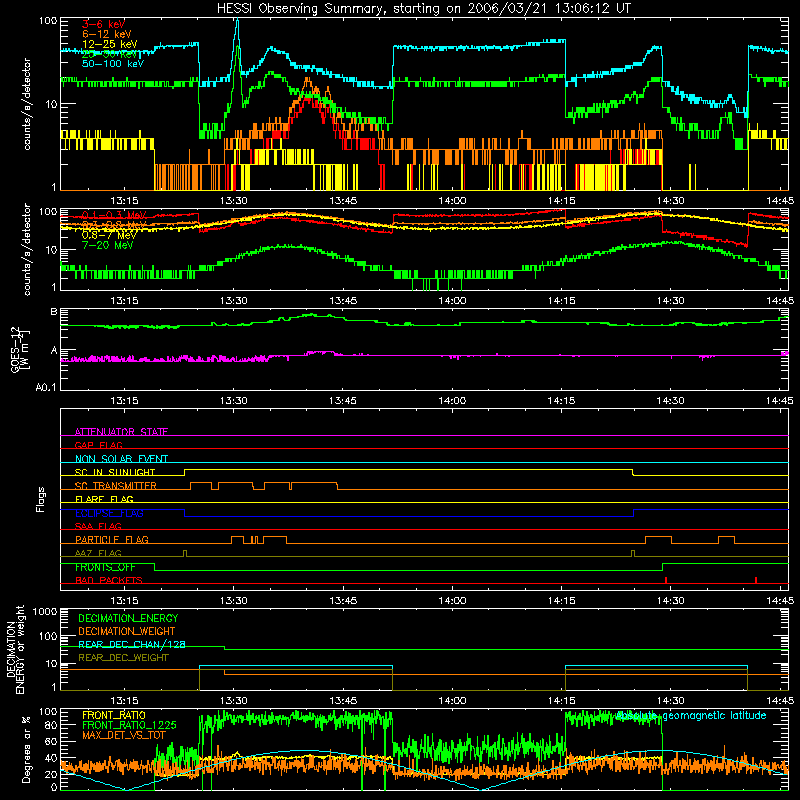Click the SC_IN_SUNLIGHT flag label
Viewport: 800px width, 800px height.
(115, 472)
